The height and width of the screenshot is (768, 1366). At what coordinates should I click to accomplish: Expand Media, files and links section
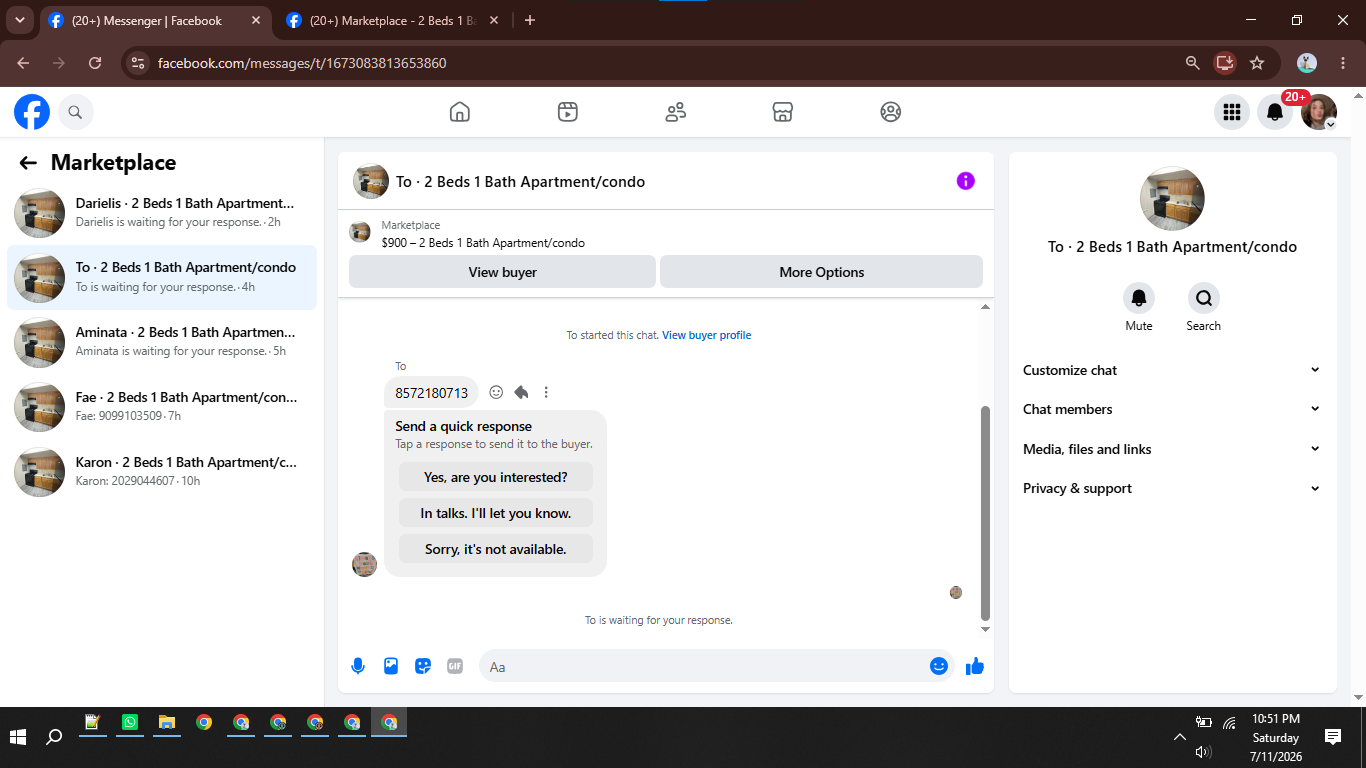click(x=1172, y=449)
